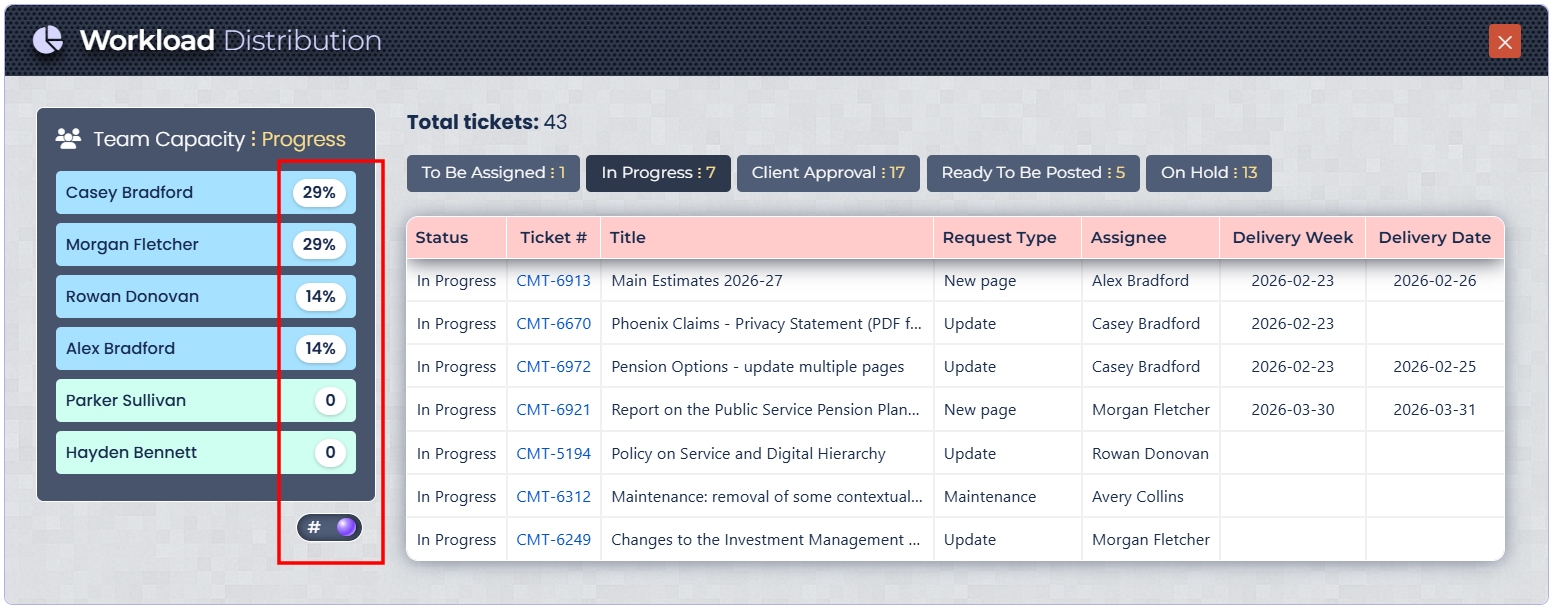This screenshot has width=1554, height=614.
Task: Click Hayden Bennett's 0 count badge
Action: tap(330, 453)
